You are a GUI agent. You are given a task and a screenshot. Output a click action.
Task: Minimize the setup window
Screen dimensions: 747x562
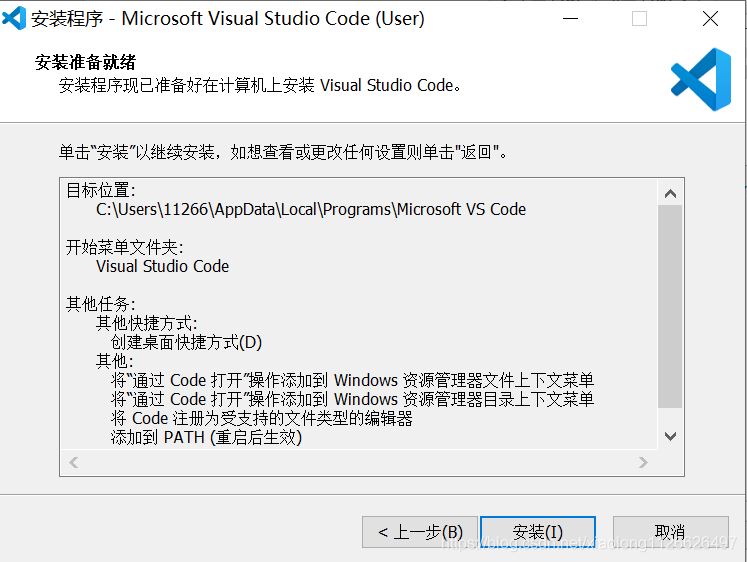[x=568, y=19]
